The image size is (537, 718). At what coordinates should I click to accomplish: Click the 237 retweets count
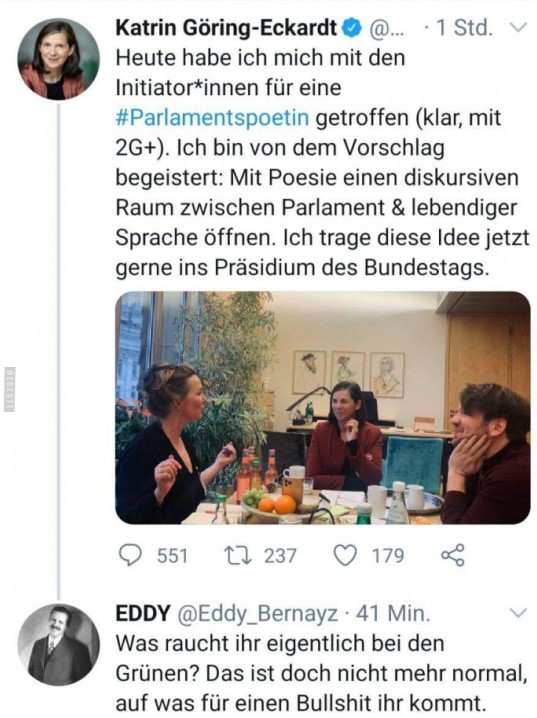coord(281,556)
